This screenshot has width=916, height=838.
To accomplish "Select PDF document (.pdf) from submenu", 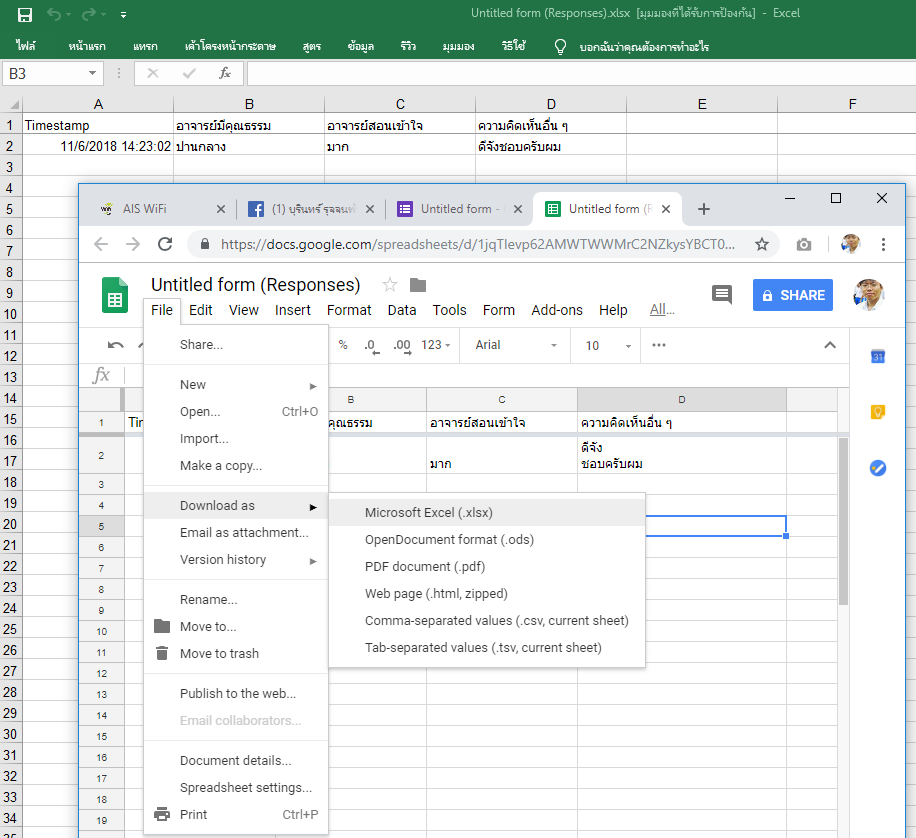I will click(425, 567).
